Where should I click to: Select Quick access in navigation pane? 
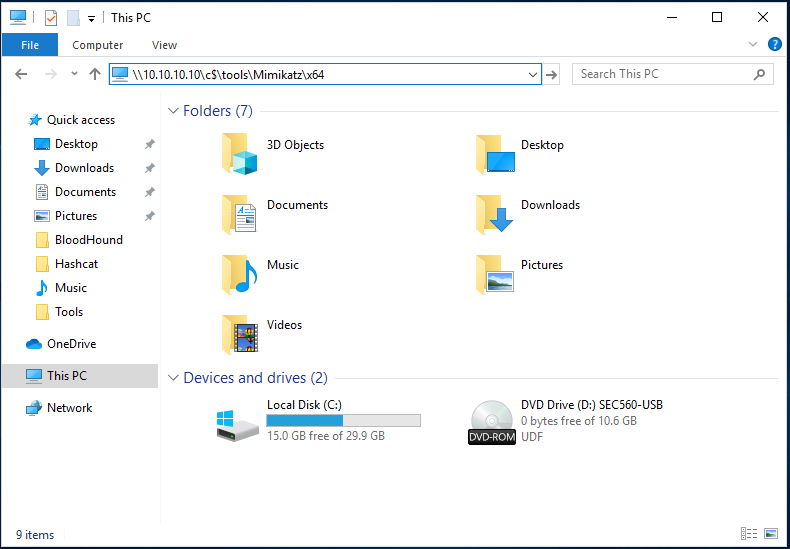81,120
